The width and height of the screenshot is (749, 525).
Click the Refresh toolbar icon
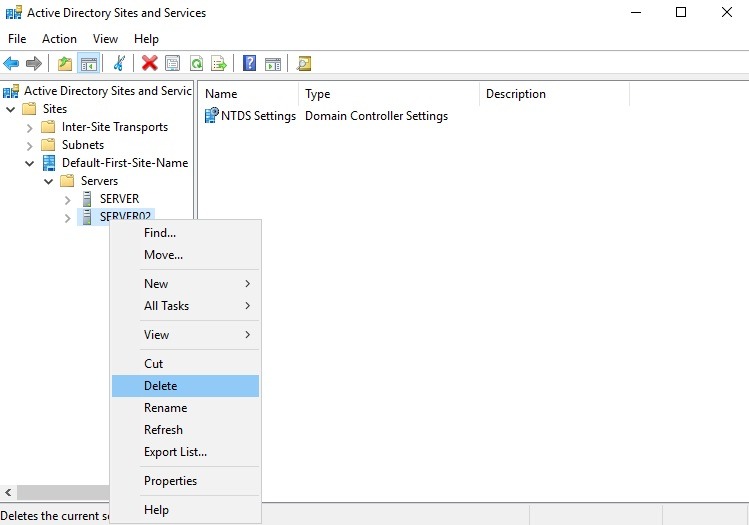click(x=196, y=63)
